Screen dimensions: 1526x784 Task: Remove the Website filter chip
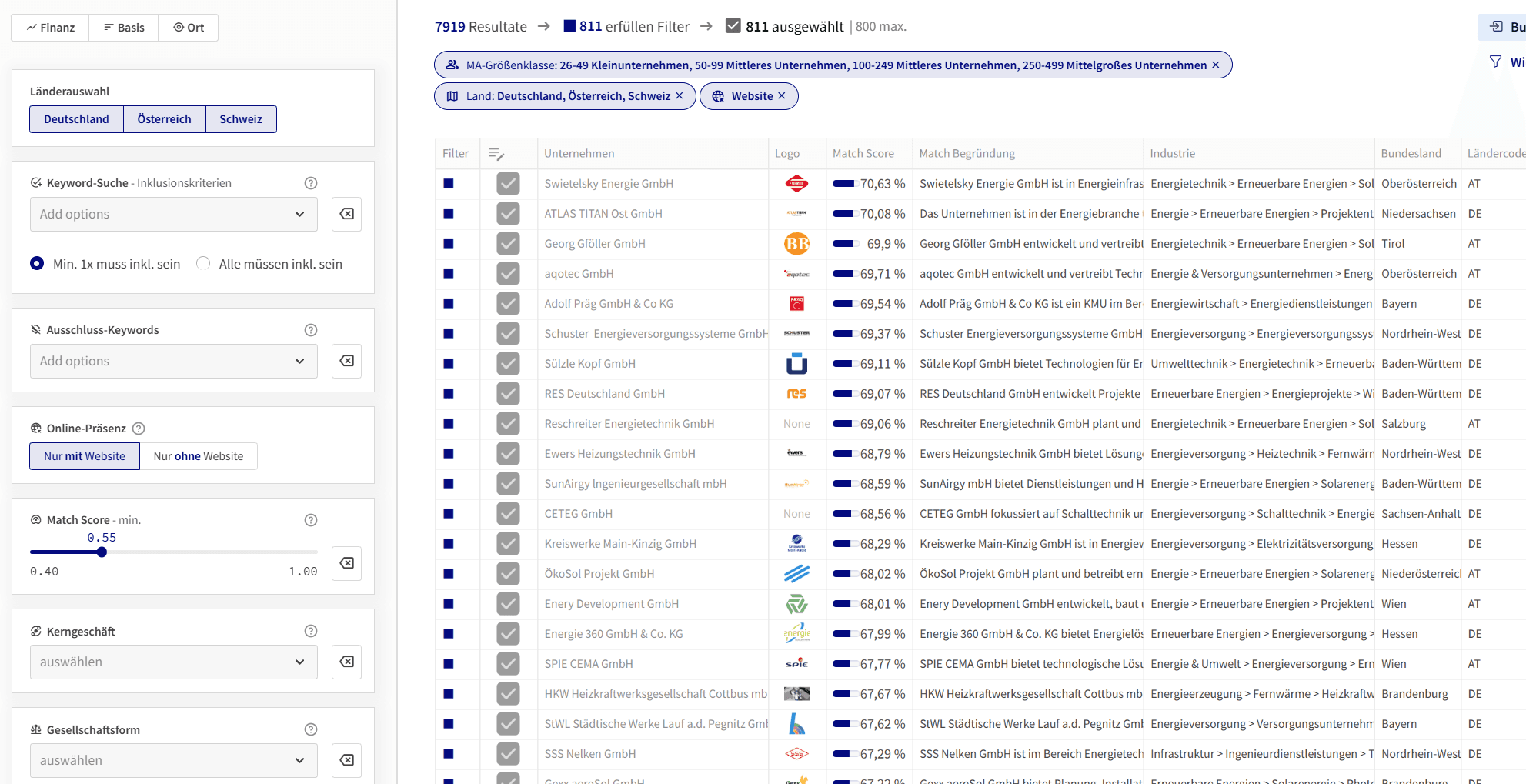pyautogui.click(x=782, y=96)
